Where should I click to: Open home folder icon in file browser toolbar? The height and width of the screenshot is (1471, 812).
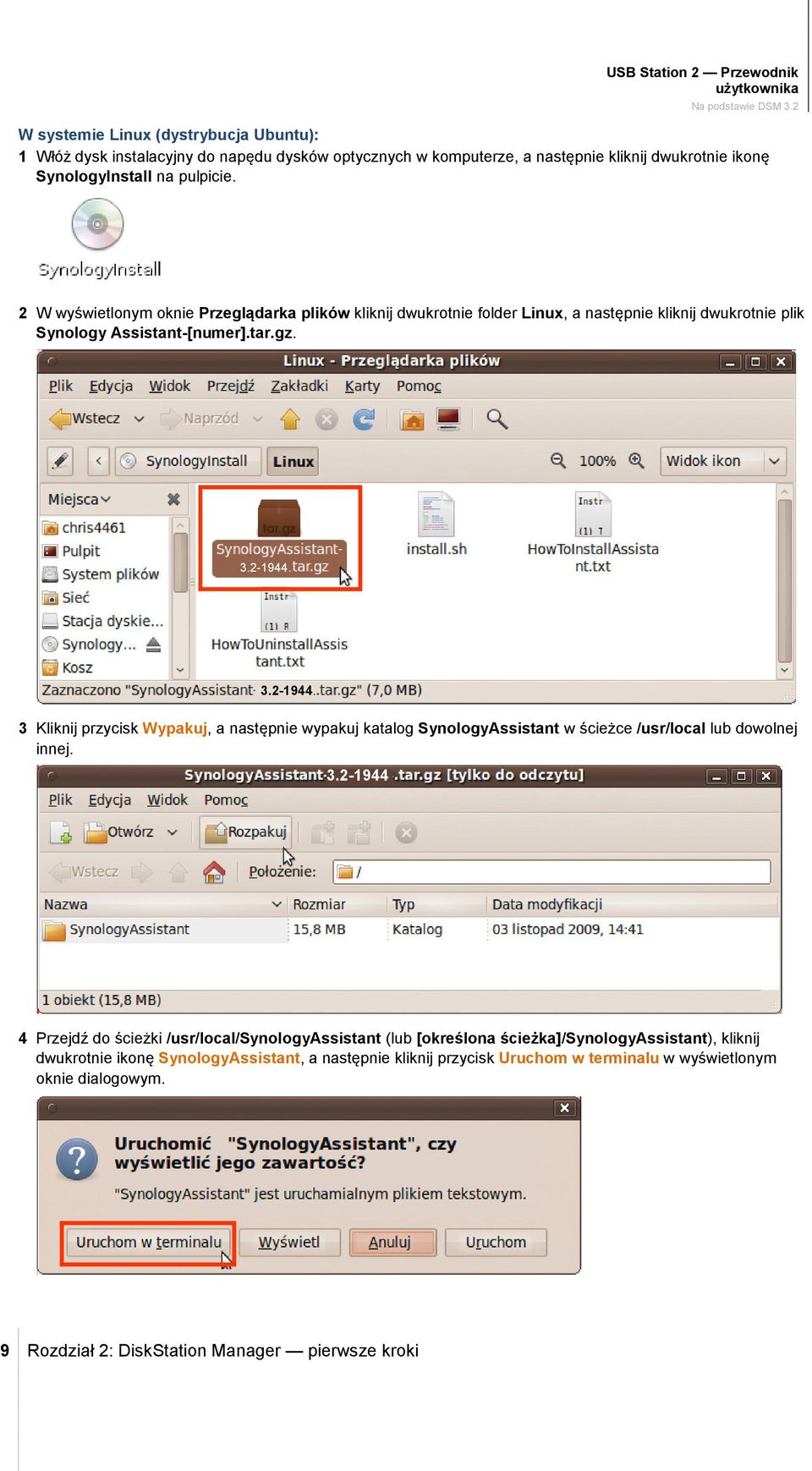pyautogui.click(x=412, y=419)
